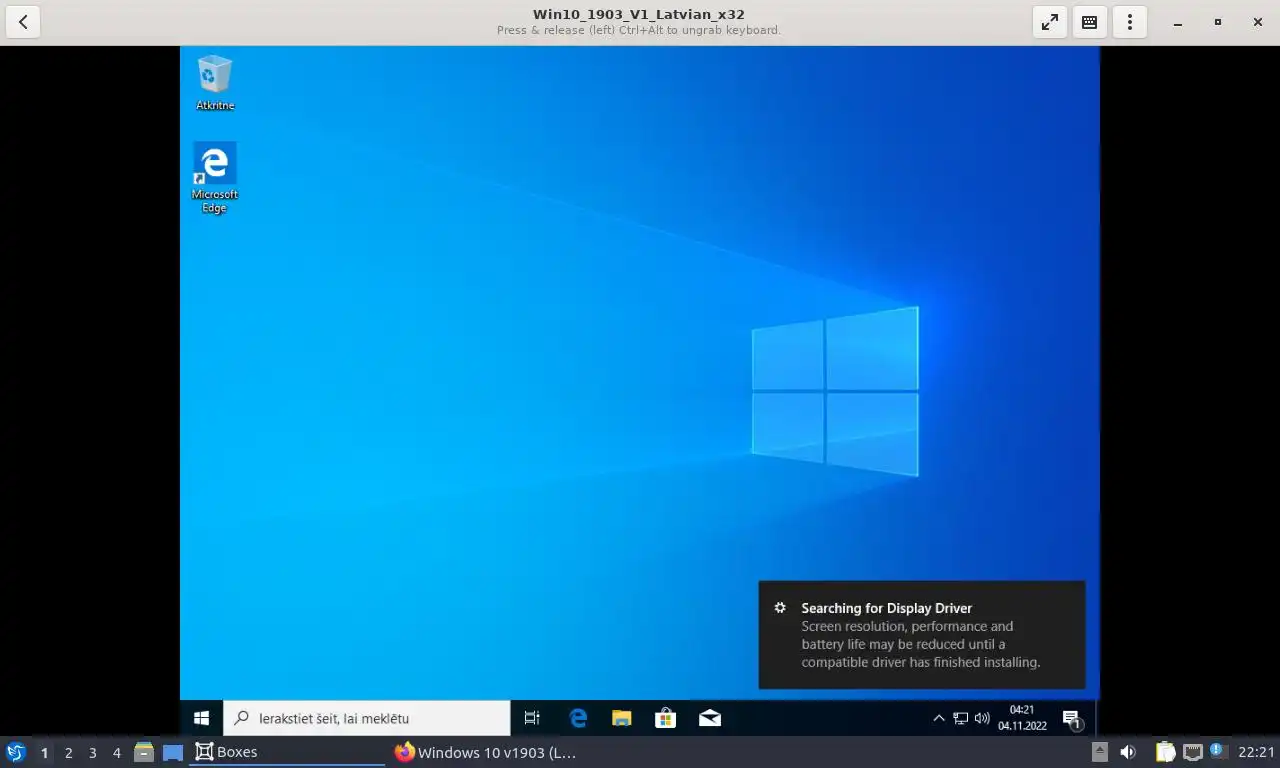Open the Boxes three-dot options menu

pyautogui.click(x=1130, y=22)
